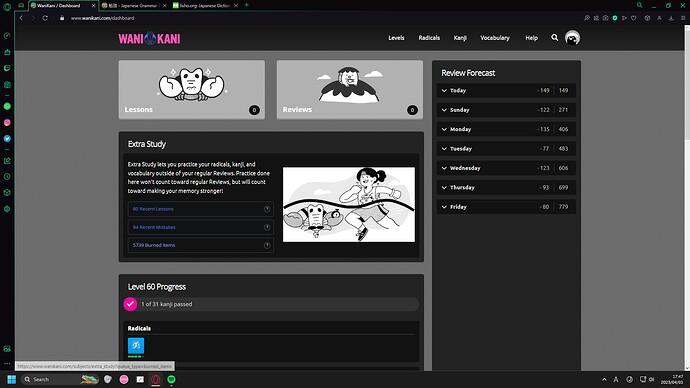
Task: Reload the page with the refresh icon
Action: (x=45, y=18)
